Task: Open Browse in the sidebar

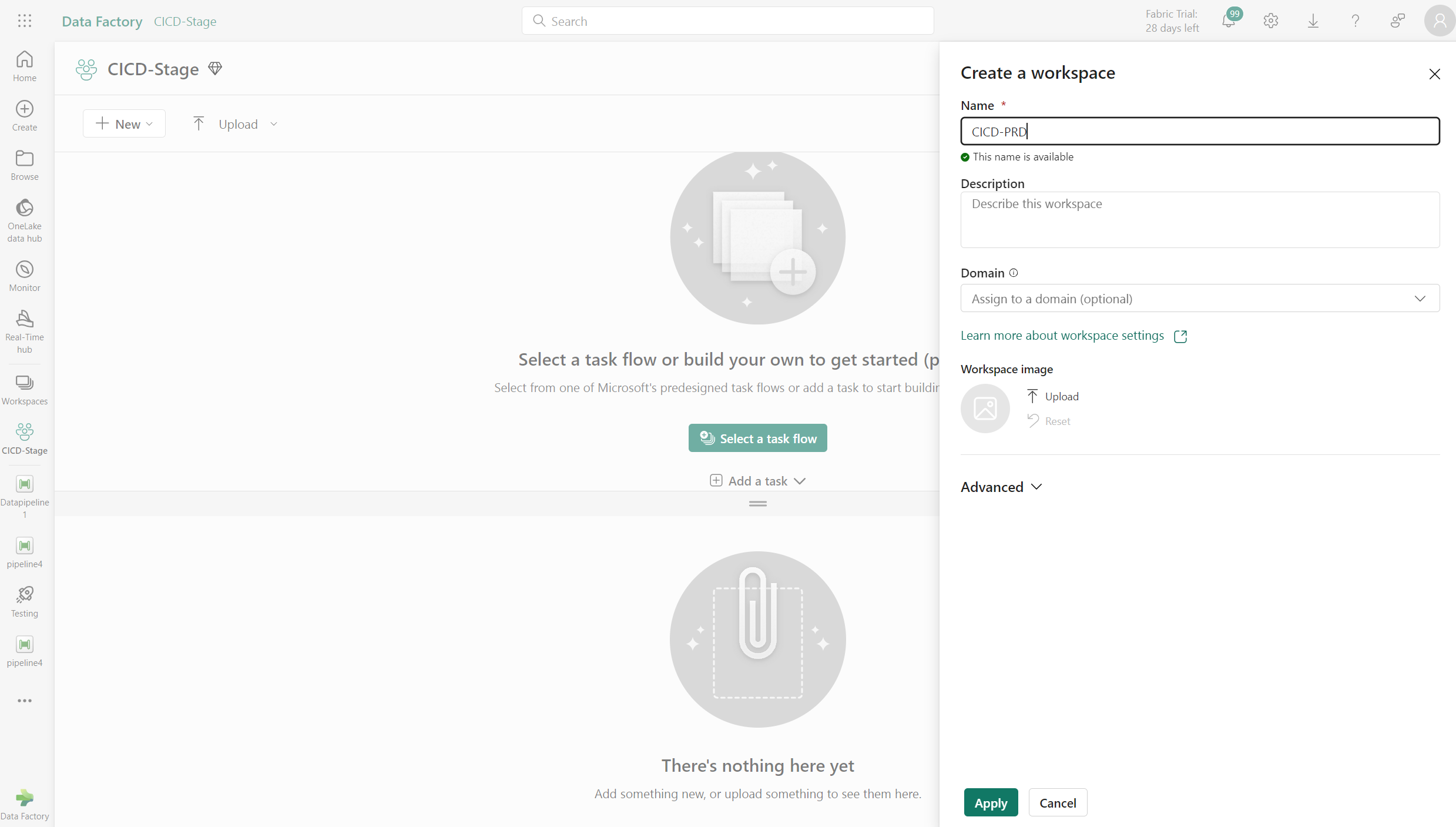Action: (25, 165)
